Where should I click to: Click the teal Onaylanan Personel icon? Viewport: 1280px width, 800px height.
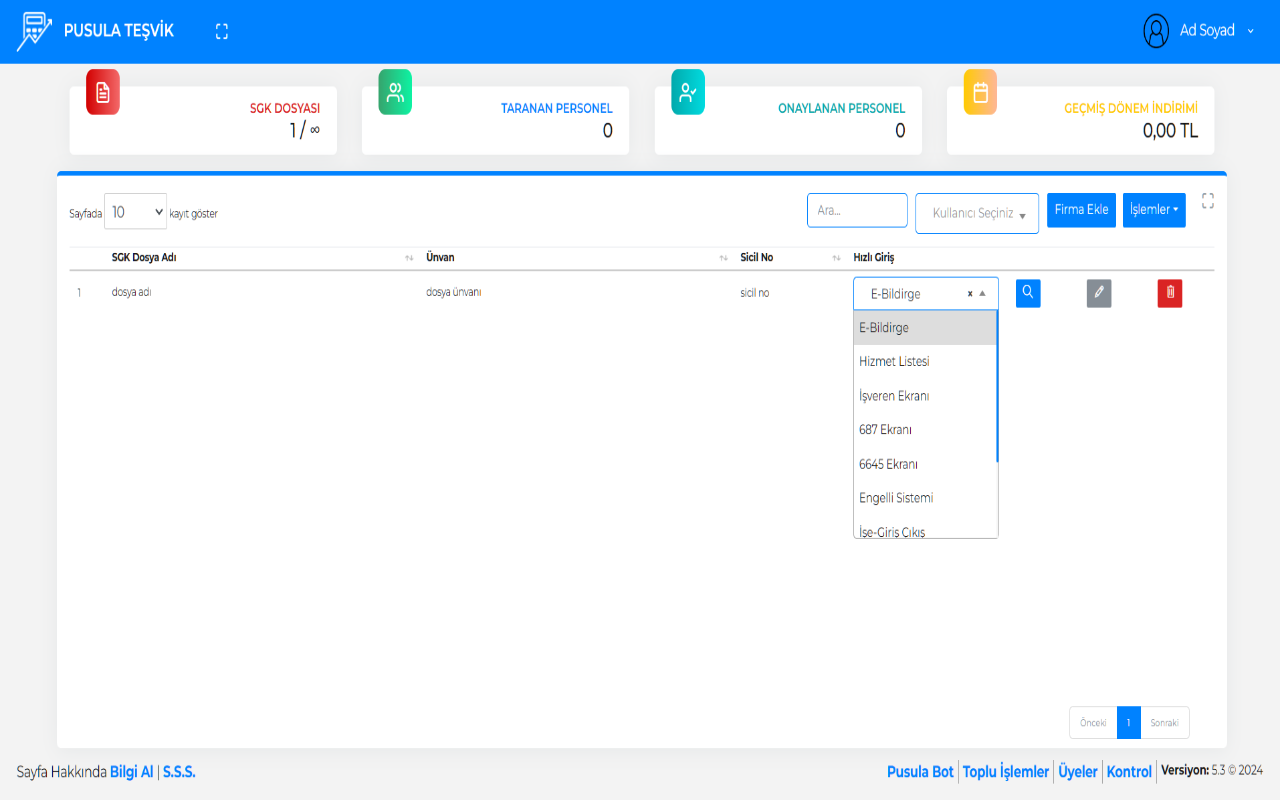tap(688, 92)
